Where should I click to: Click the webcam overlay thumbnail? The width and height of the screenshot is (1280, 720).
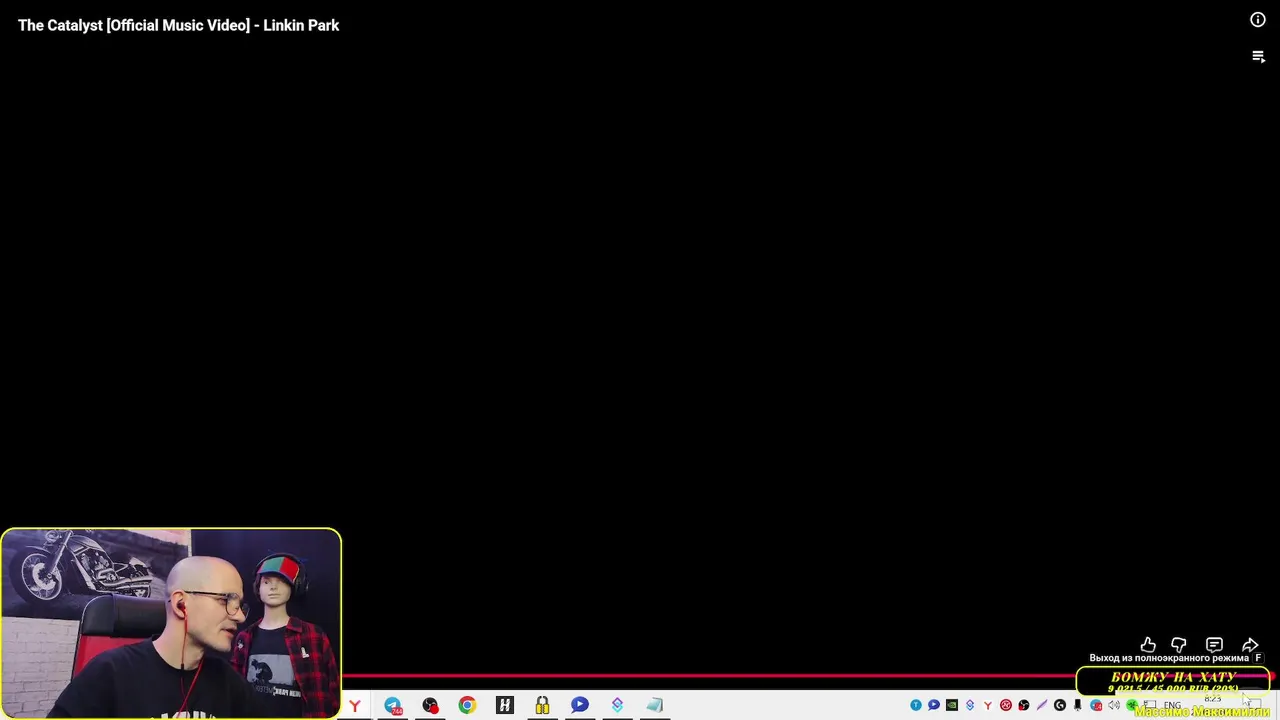[171, 623]
